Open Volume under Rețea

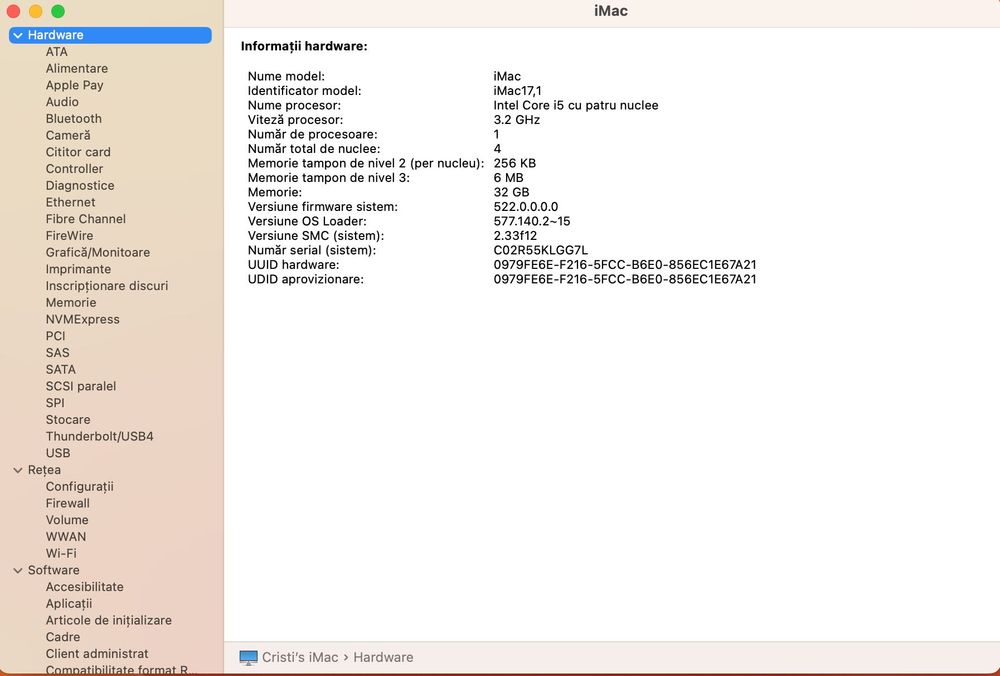coord(67,520)
